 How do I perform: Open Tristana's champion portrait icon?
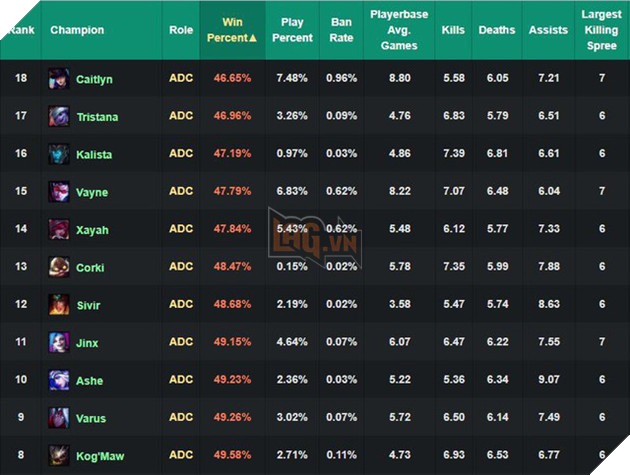(59, 116)
